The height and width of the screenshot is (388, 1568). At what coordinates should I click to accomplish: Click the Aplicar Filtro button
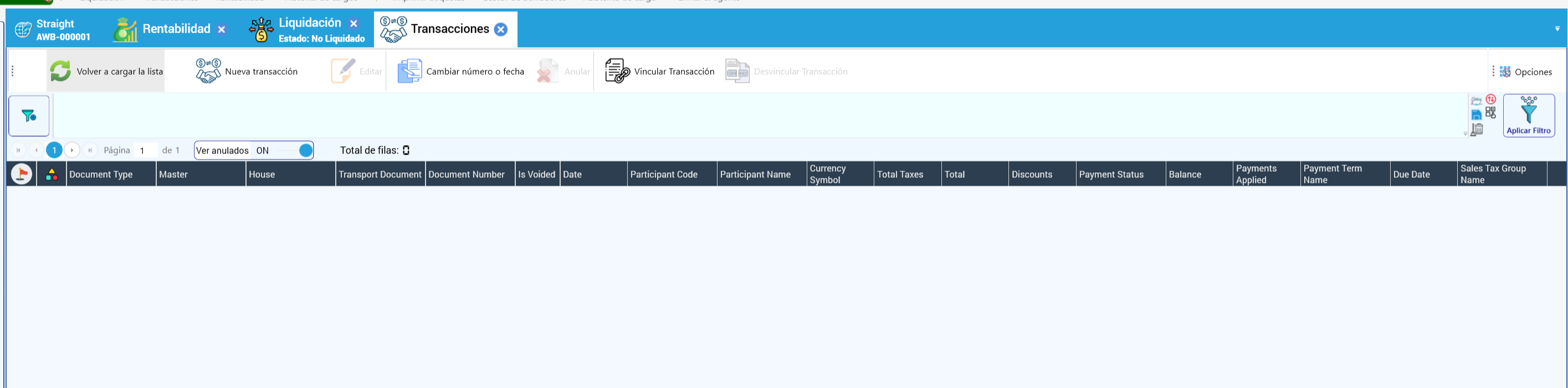click(1529, 116)
